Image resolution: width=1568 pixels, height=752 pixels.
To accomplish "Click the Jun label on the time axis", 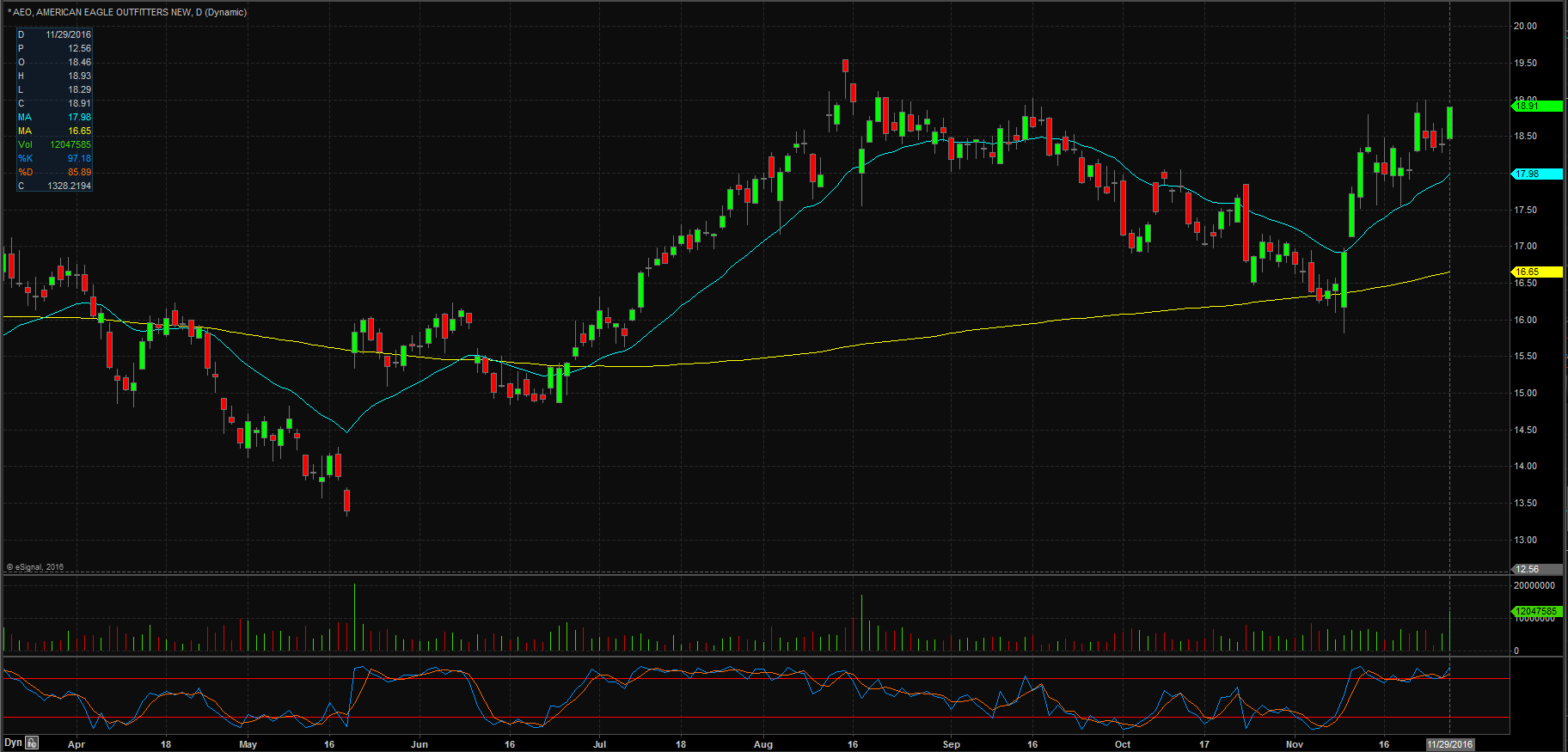I will [420, 744].
